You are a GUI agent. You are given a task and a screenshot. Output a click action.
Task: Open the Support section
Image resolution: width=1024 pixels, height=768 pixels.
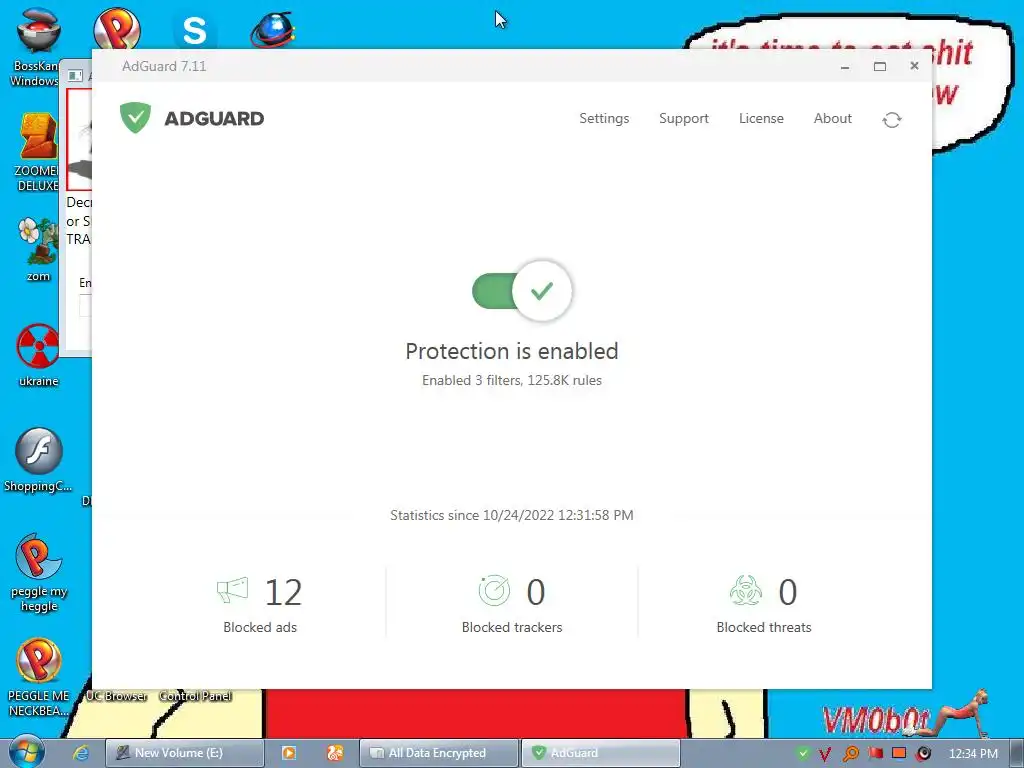(684, 118)
